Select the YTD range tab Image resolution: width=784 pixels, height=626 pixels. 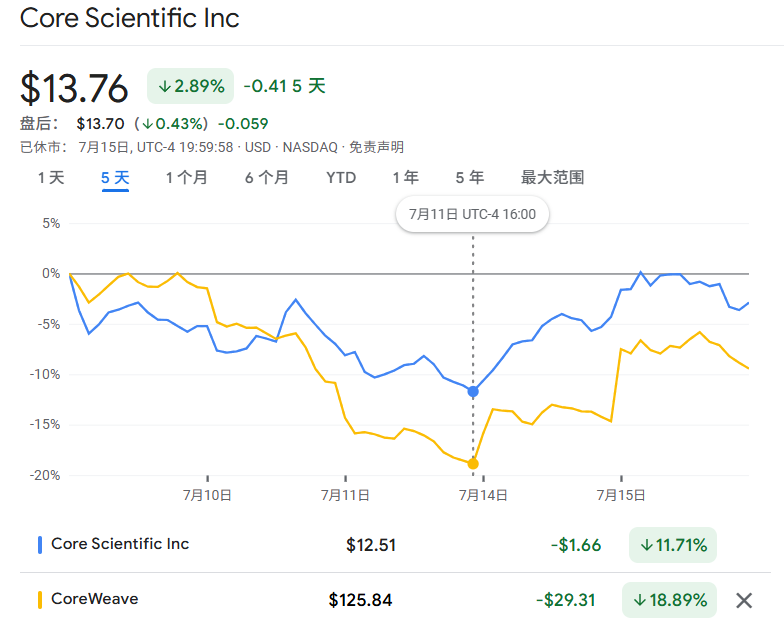341,178
